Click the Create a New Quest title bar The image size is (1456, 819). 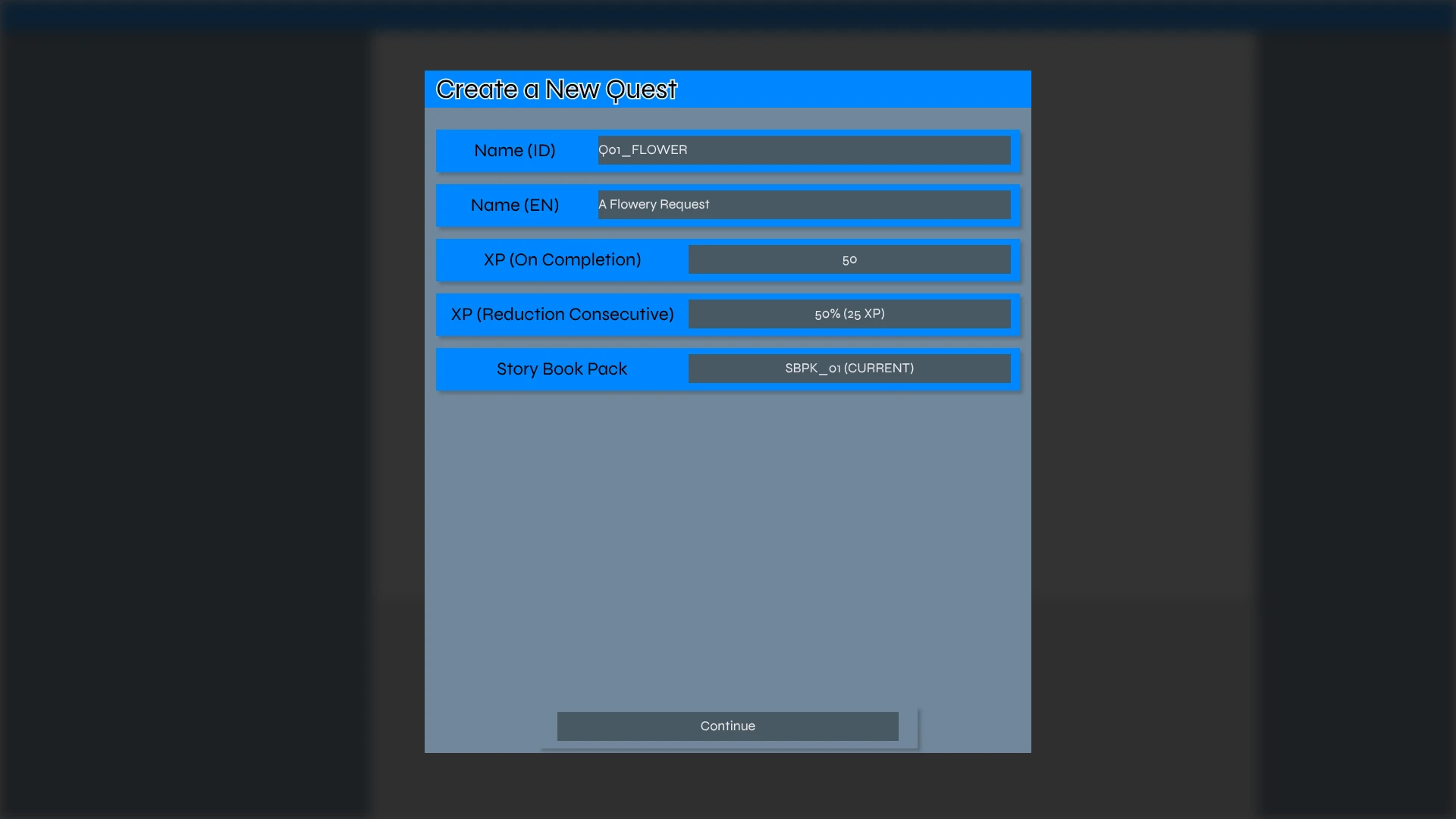727,89
